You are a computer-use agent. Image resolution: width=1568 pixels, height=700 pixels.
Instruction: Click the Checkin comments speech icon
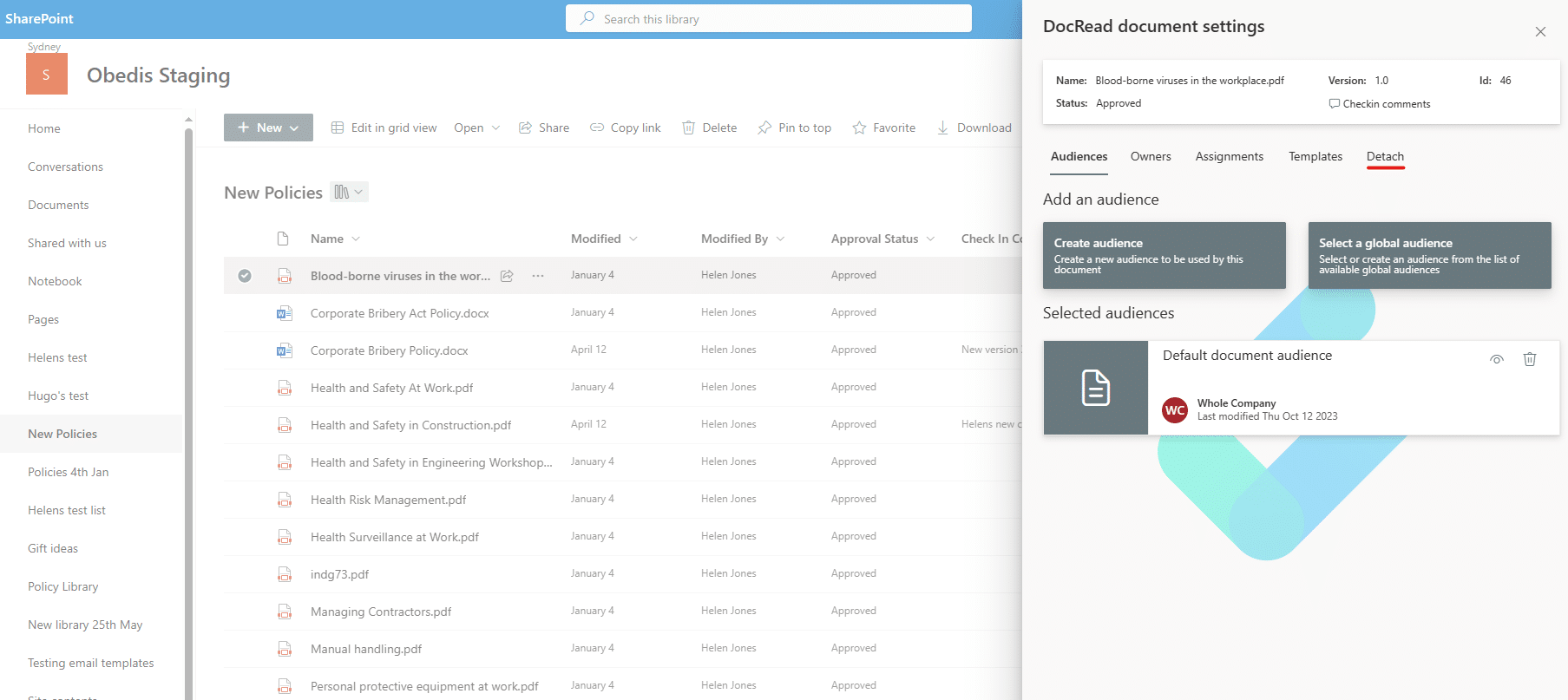click(1334, 103)
